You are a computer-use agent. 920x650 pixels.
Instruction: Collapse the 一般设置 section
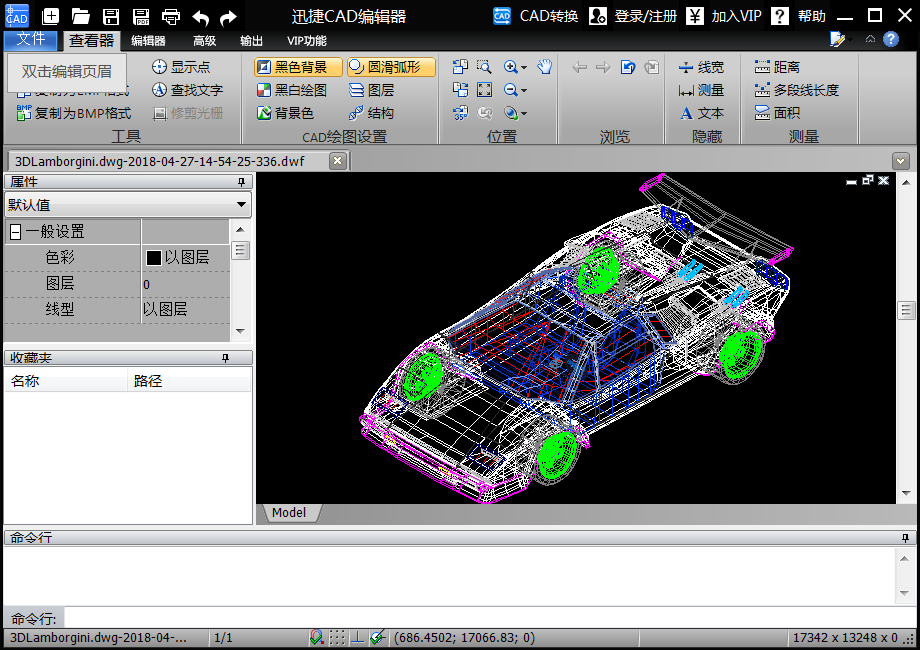point(16,232)
